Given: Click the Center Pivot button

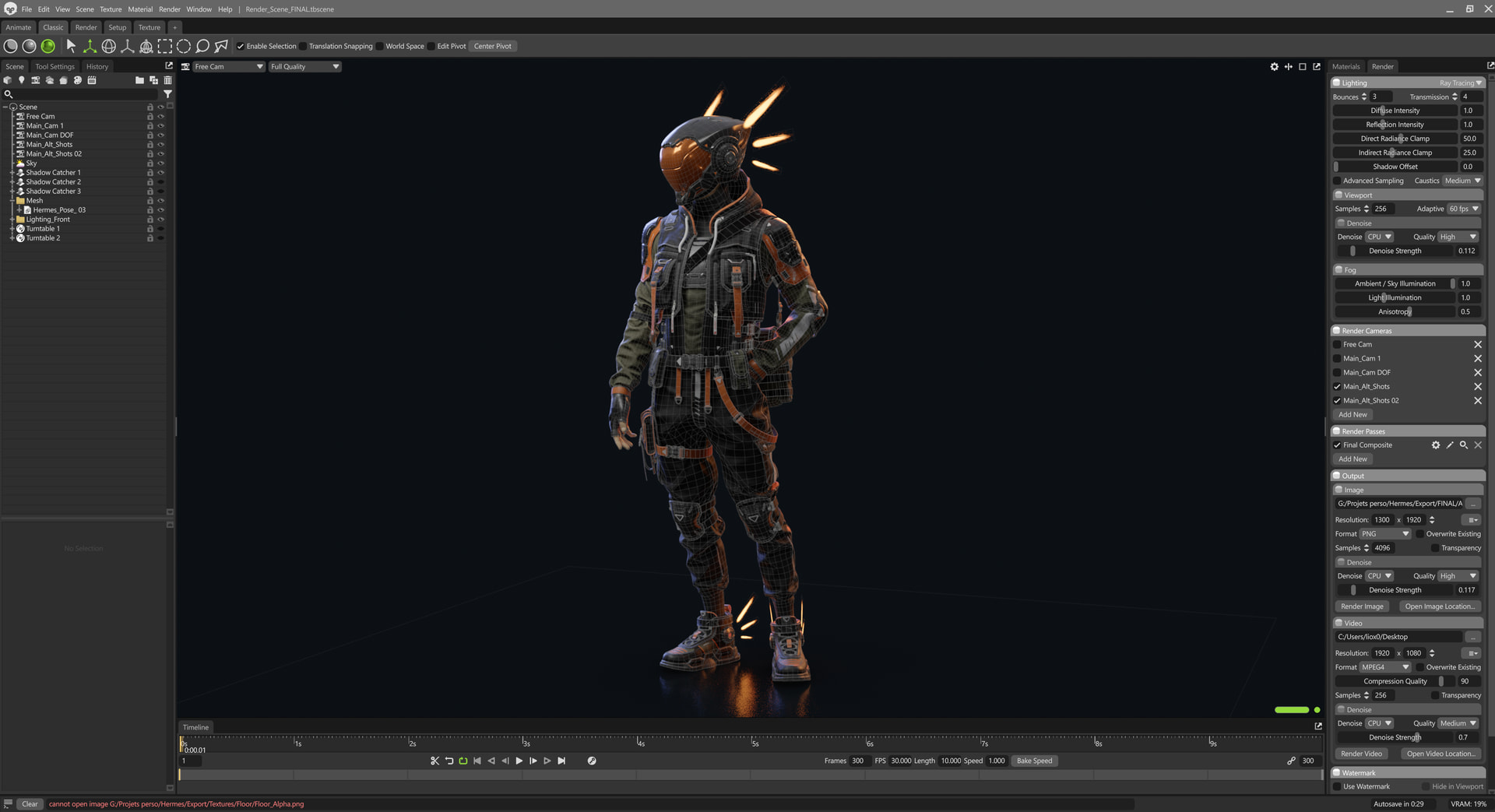Looking at the screenshot, I should pyautogui.click(x=493, y=47).
